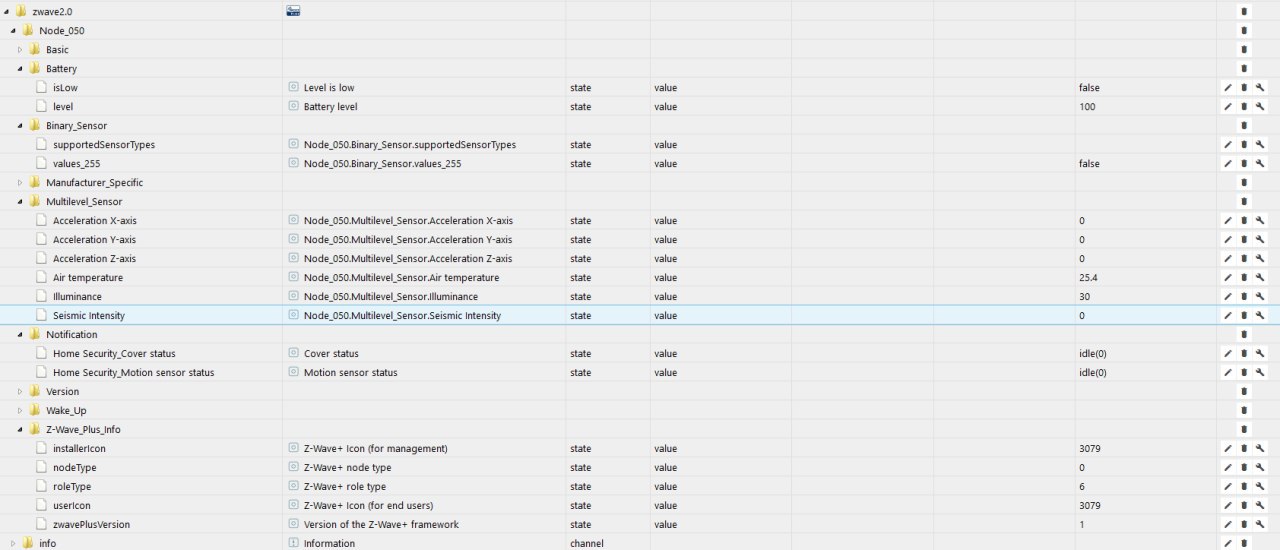Edit the Acceleration Y-axis state
The image size is (1280, 550).
click(x=1227, y=240)
